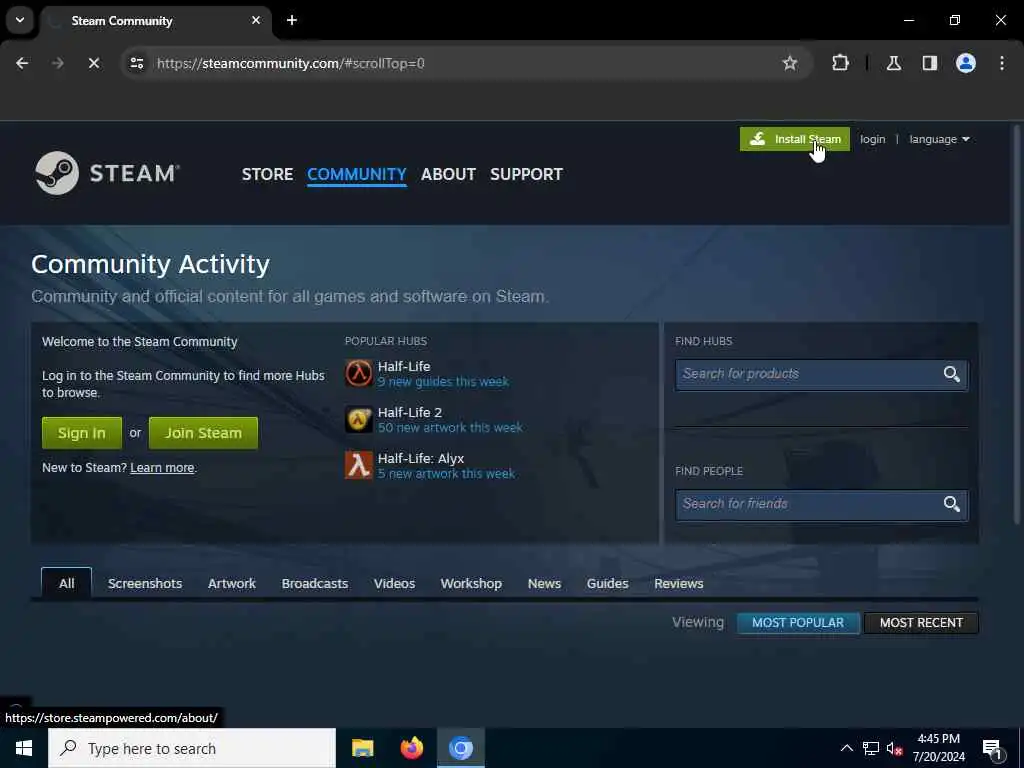The width and height of the screenshot is (1024, 768).
Task: Open the tab search dropdown arrow
Action: point(20,20)
